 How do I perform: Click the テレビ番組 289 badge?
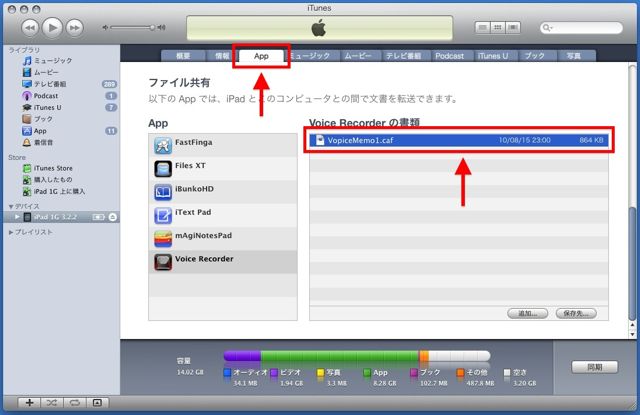click(x=109, y=84)
